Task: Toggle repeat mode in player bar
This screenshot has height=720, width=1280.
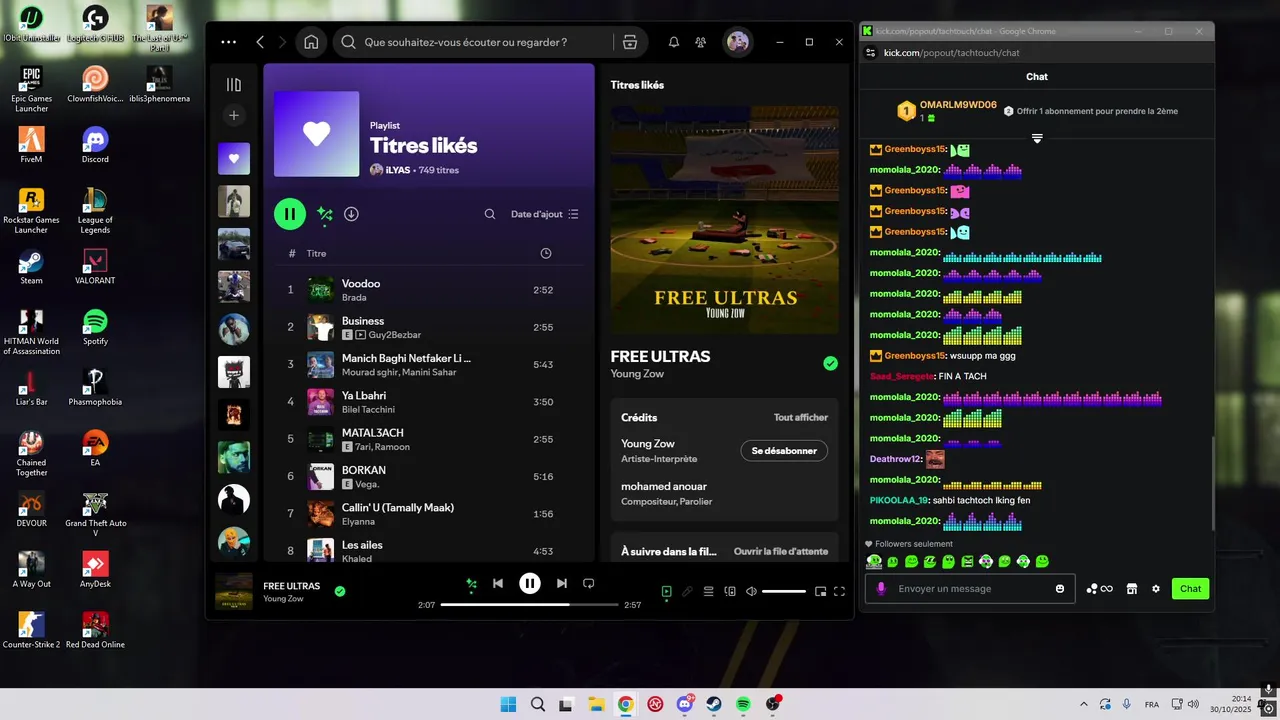Action: click(589, 583)
